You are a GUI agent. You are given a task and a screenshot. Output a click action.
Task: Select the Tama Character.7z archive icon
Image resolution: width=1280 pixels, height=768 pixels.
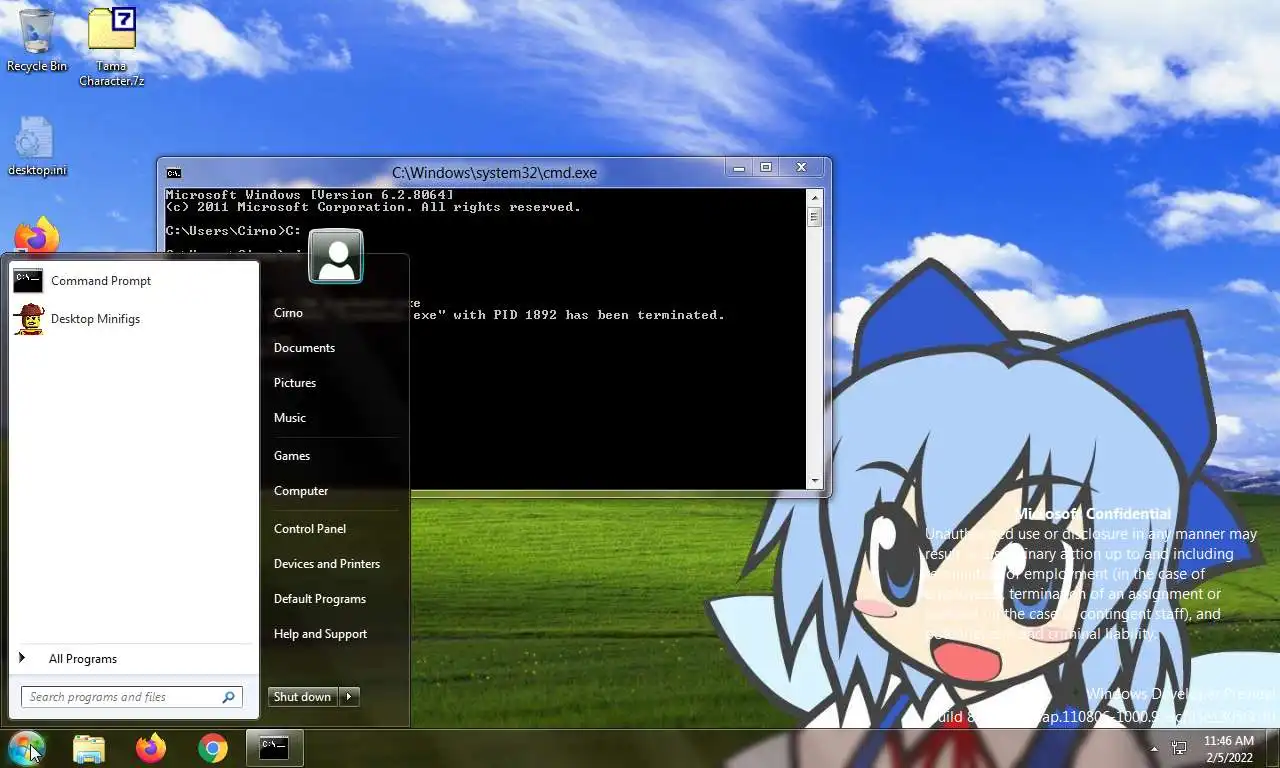point(112,47)
